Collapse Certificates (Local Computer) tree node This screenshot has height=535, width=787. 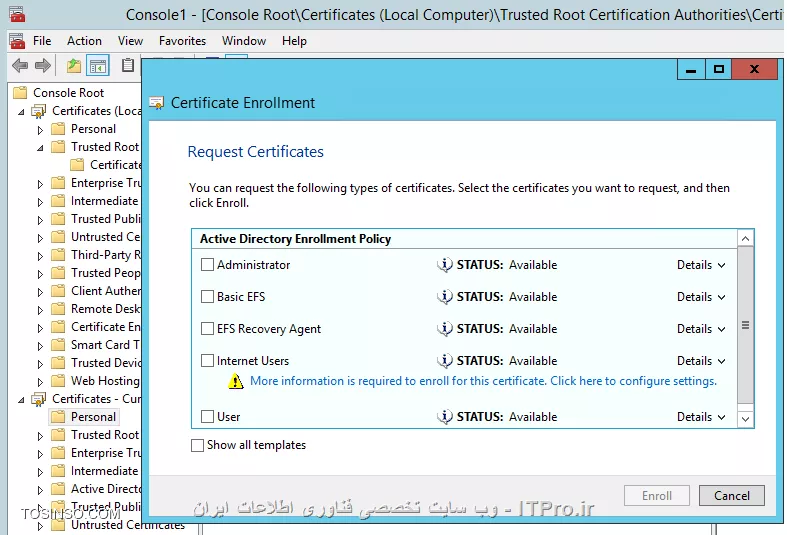[x=21, y=112]
